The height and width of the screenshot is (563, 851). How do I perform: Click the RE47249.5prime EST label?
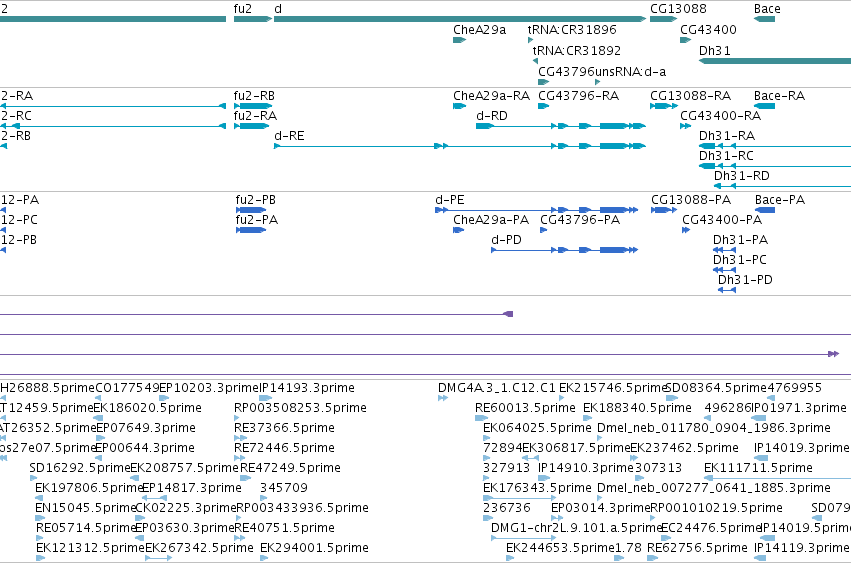pyautogui.click(x=290, y=468)
